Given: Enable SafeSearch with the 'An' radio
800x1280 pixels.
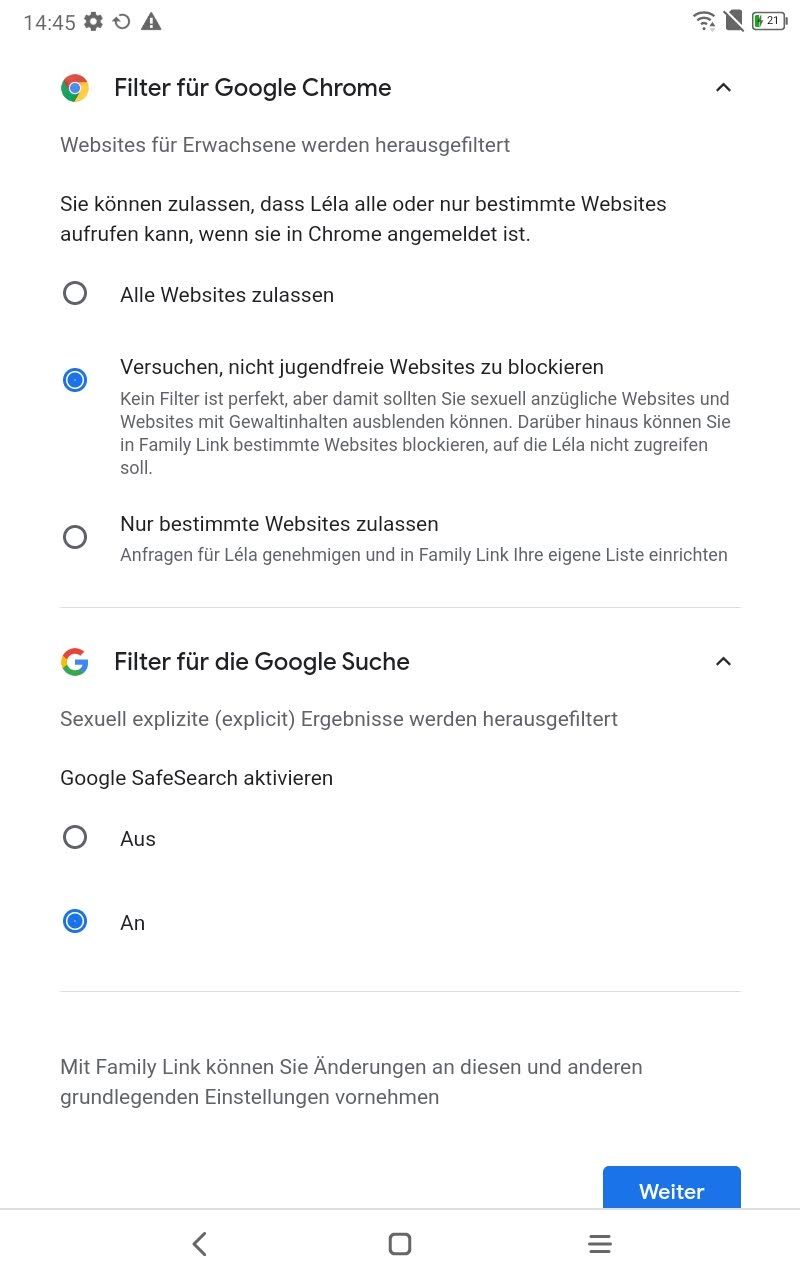Looking at the screenshot, I should (75, 921).
